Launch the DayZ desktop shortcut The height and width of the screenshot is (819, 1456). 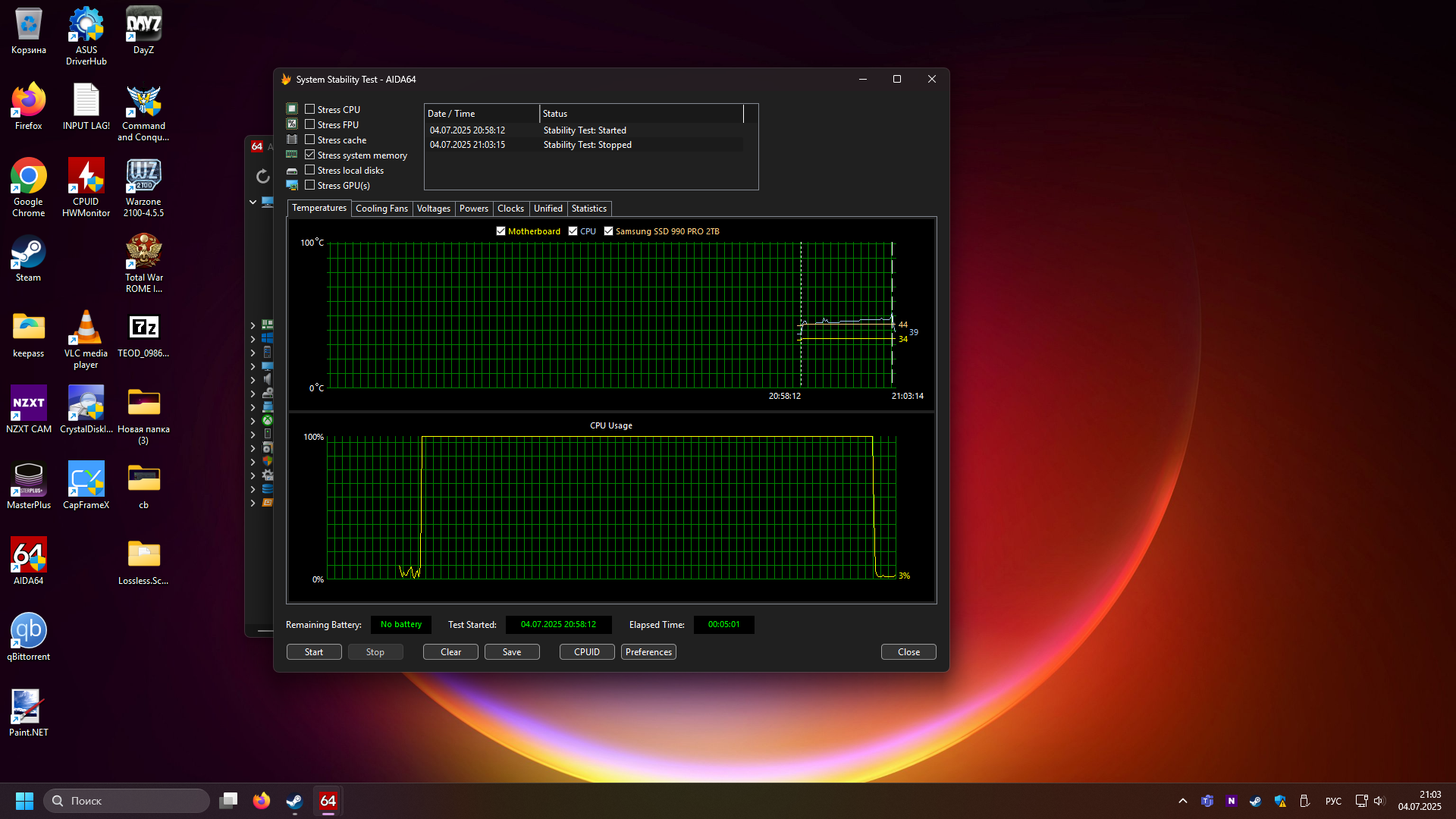pos(143,30)
